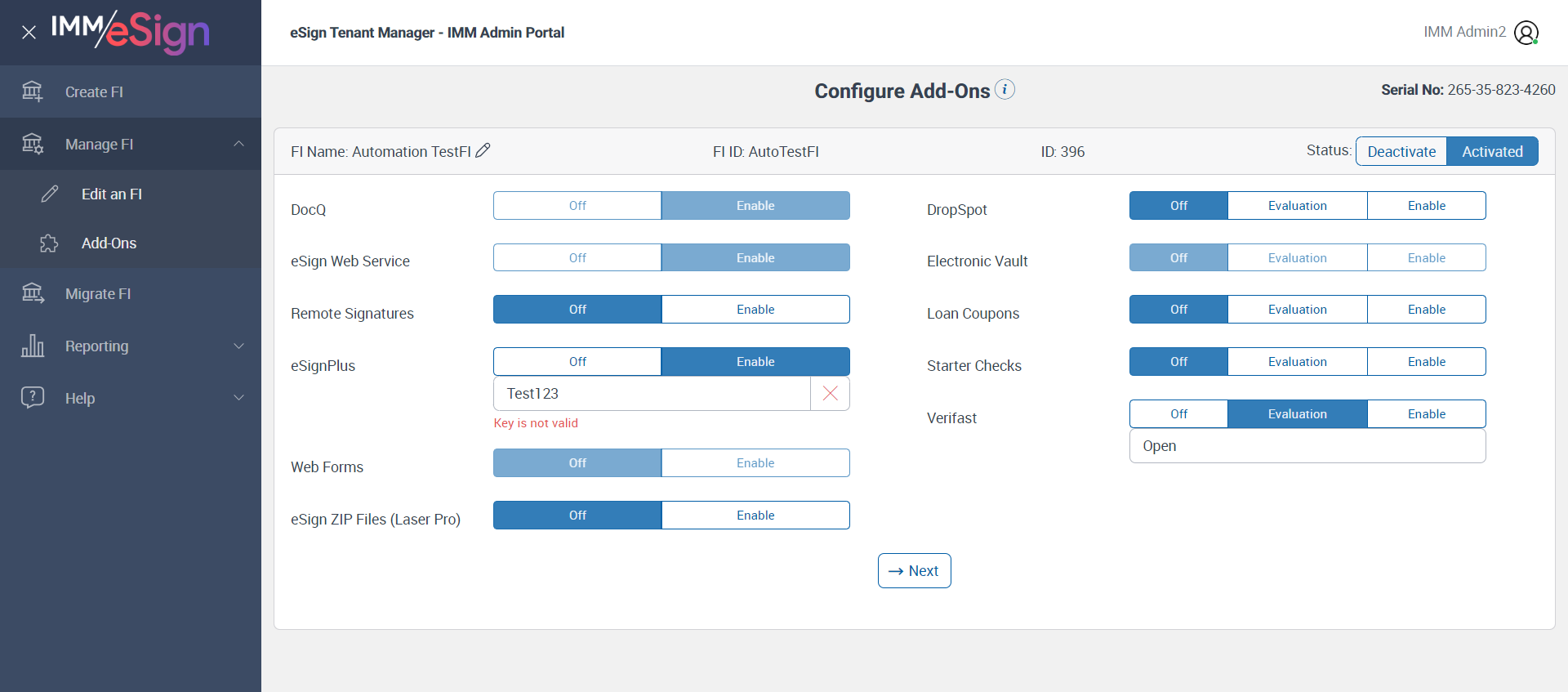Open the Edit an FI menu item
The width and height of the screenshot is (1568, 692).
coord(112,194)
